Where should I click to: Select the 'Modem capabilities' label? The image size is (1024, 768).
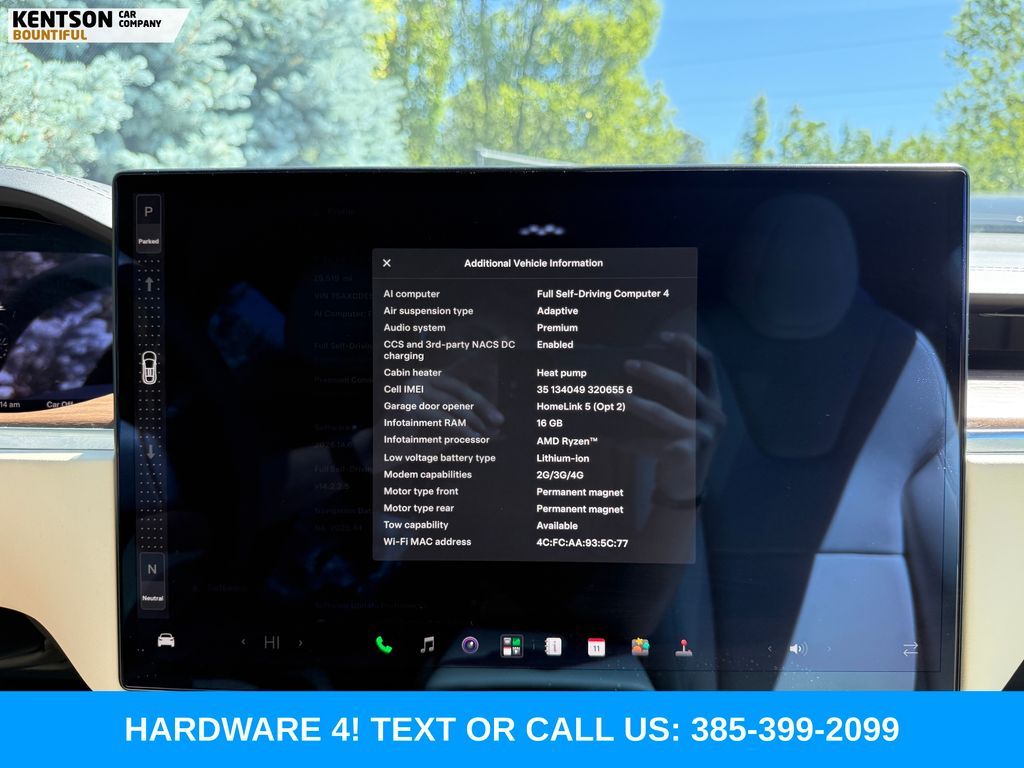pyautogui.click(x=428, y=475)
